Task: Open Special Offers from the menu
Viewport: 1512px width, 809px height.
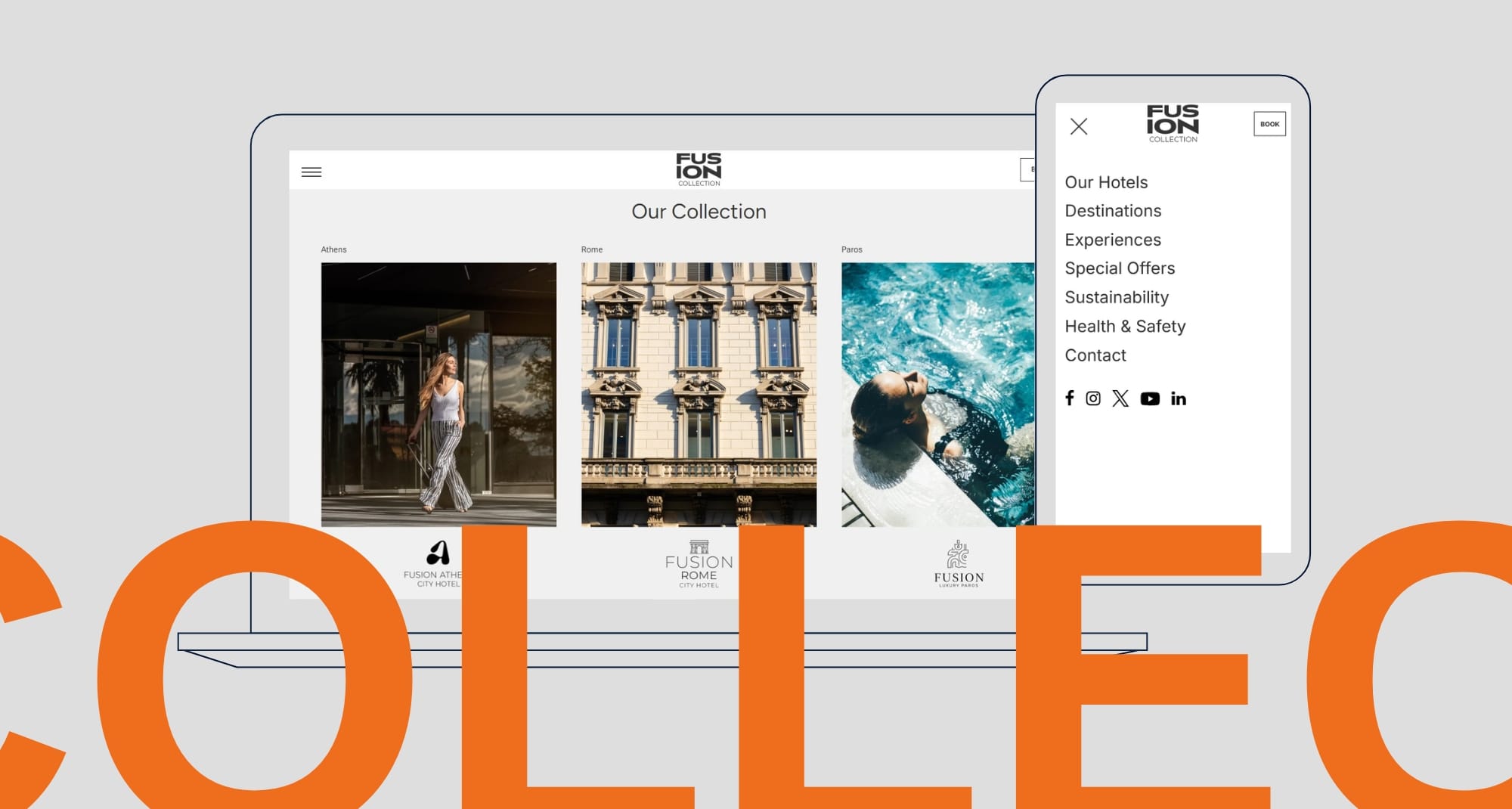Action: click(x=1120, y=268)
